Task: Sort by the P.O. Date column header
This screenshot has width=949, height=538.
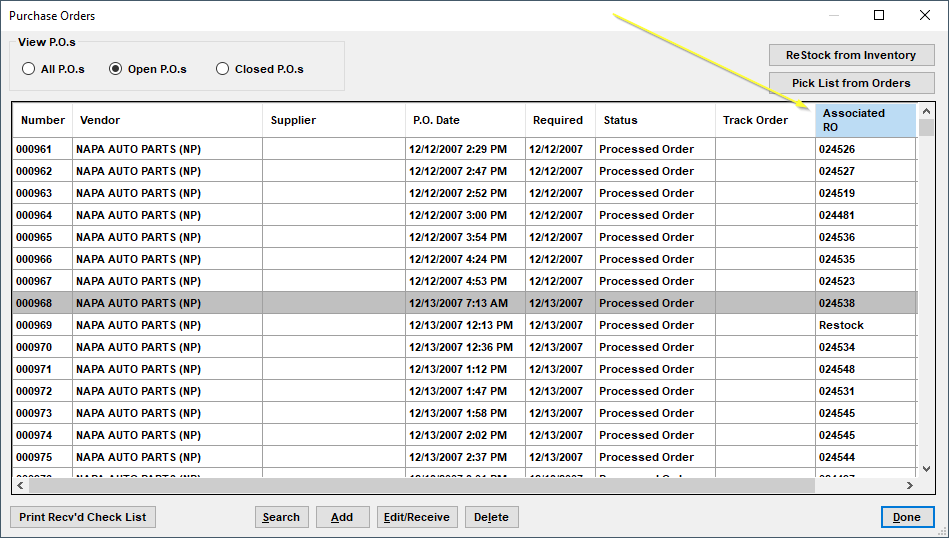Action: coord(465,120)
